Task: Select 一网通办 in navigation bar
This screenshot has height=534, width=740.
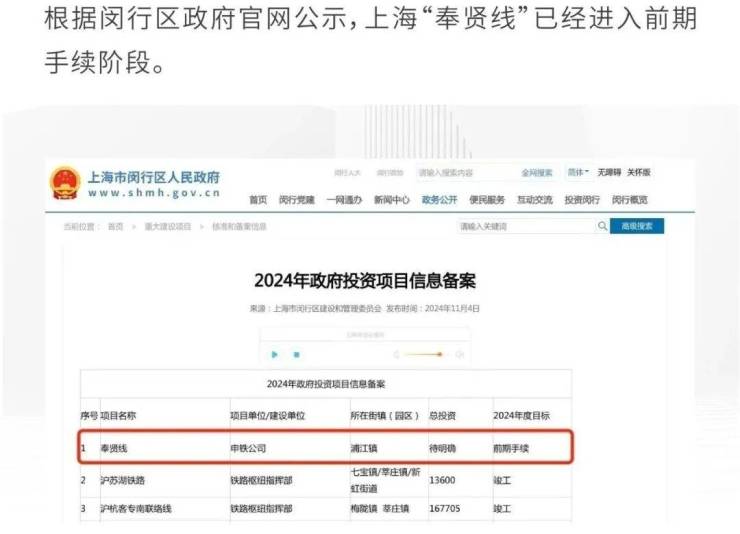Action: 344,200
